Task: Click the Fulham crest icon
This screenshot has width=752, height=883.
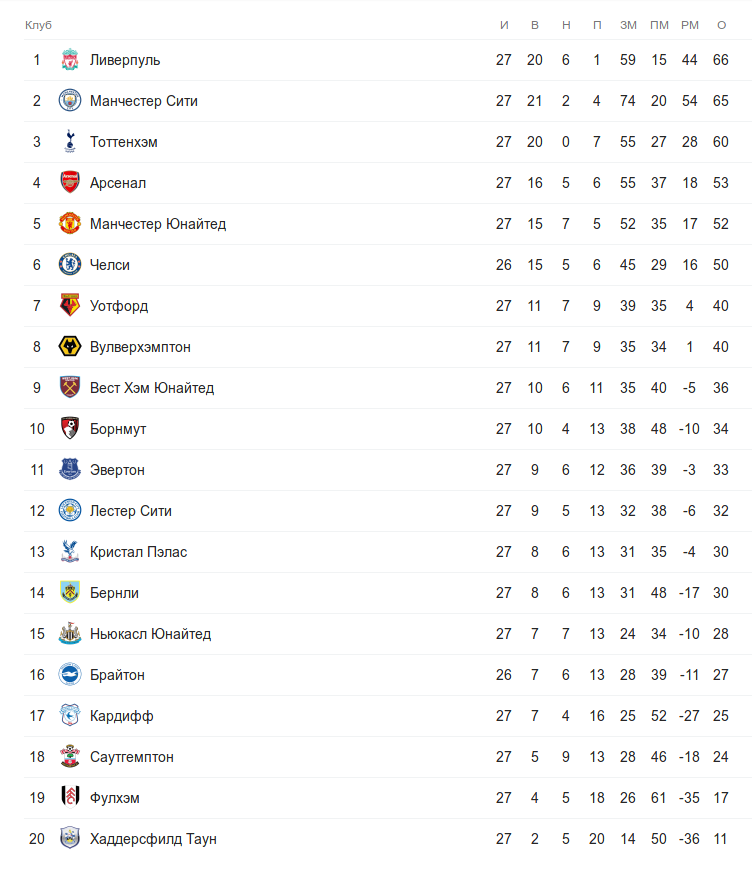Action: click(69, 798)
